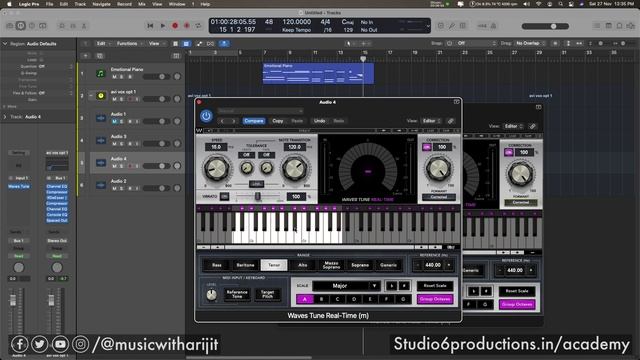The width and height of the screenshot is (640, 360).
Task: Click the duplicate track button
Action: (100, 56)
